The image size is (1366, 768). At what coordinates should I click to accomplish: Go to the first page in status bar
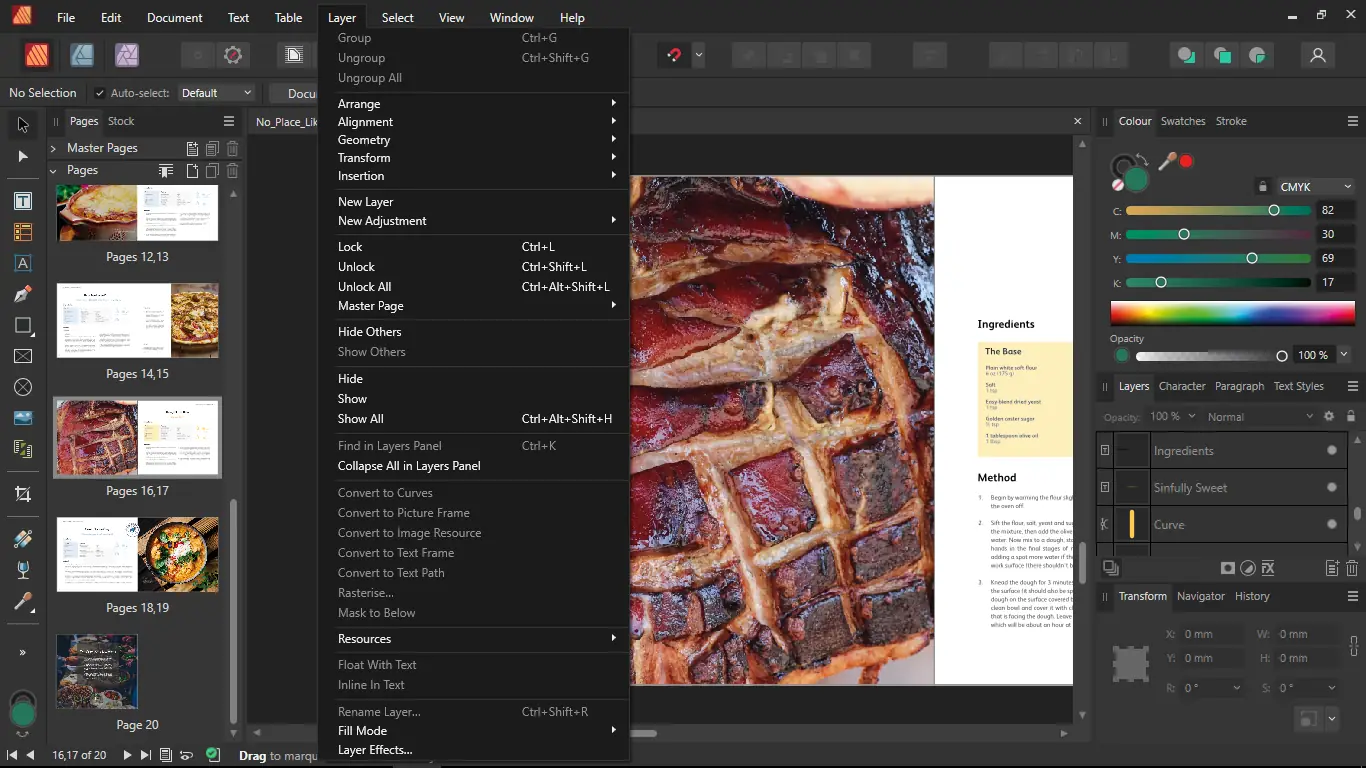tap(12, 755)
